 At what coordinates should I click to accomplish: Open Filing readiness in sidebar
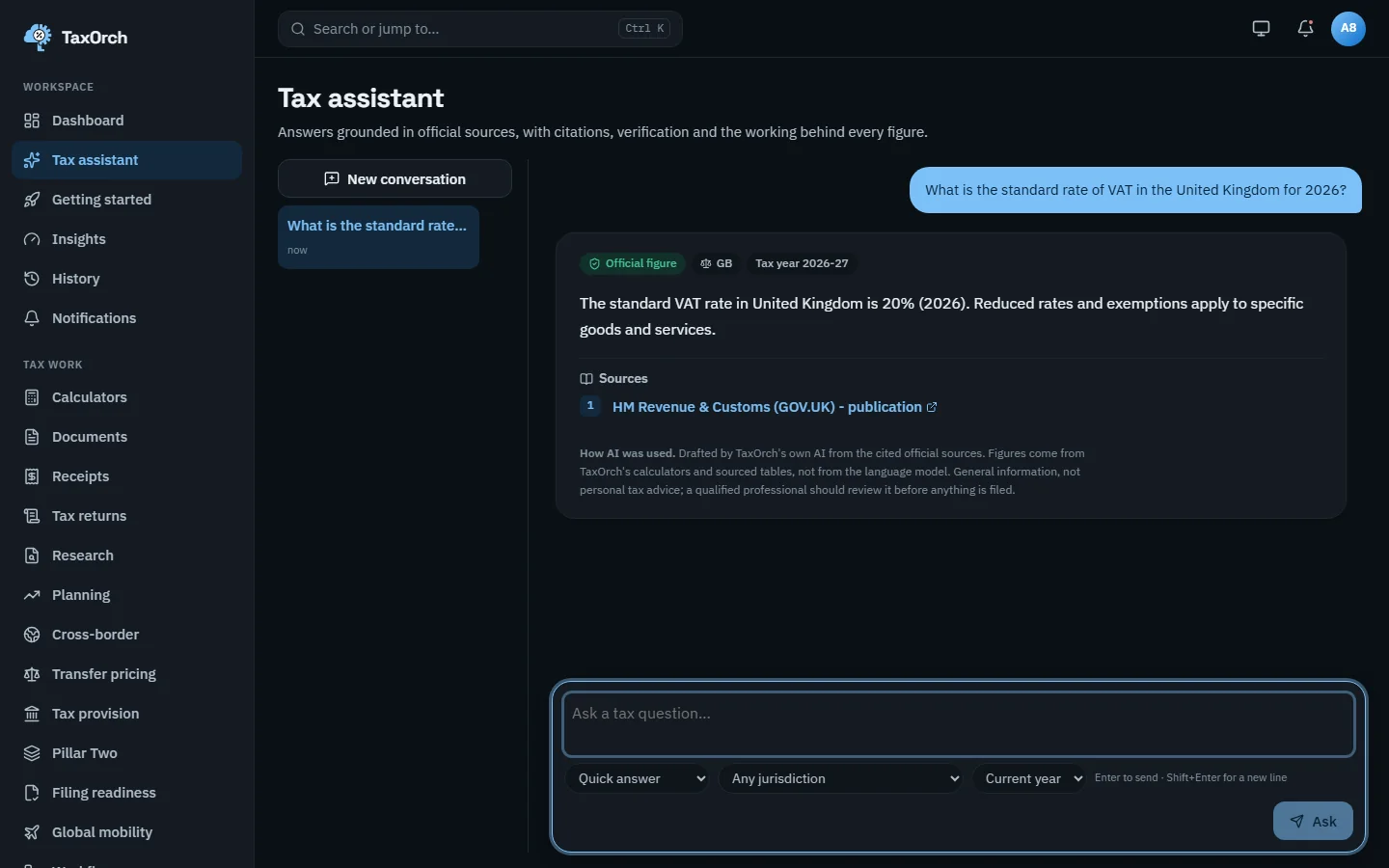[x=126, y=793]
